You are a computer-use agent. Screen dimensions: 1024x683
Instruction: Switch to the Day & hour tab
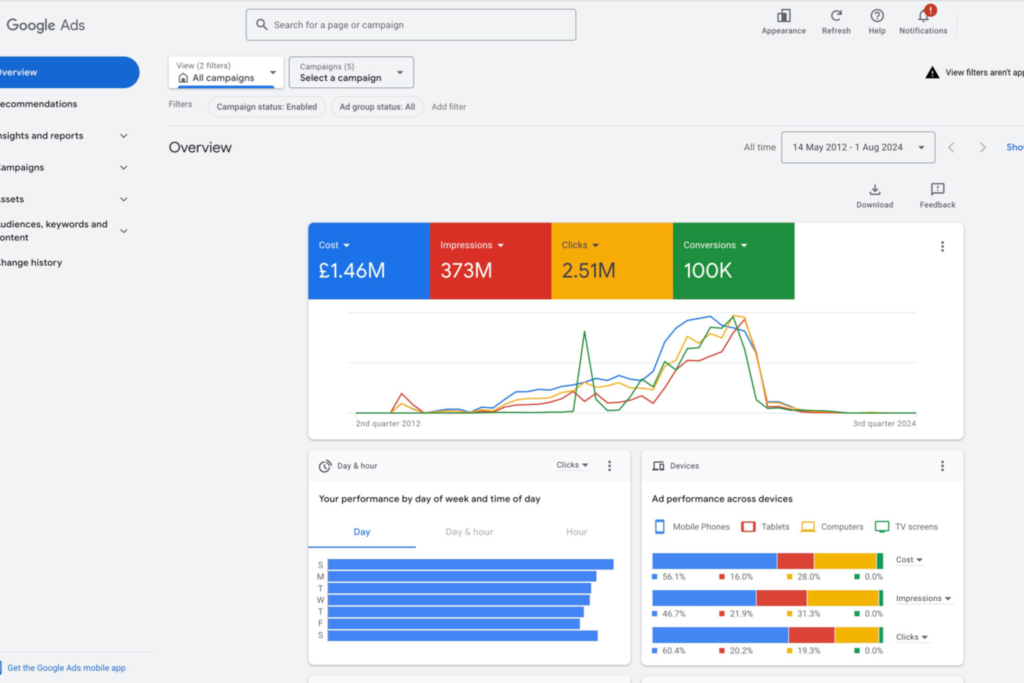click(469, 532)
